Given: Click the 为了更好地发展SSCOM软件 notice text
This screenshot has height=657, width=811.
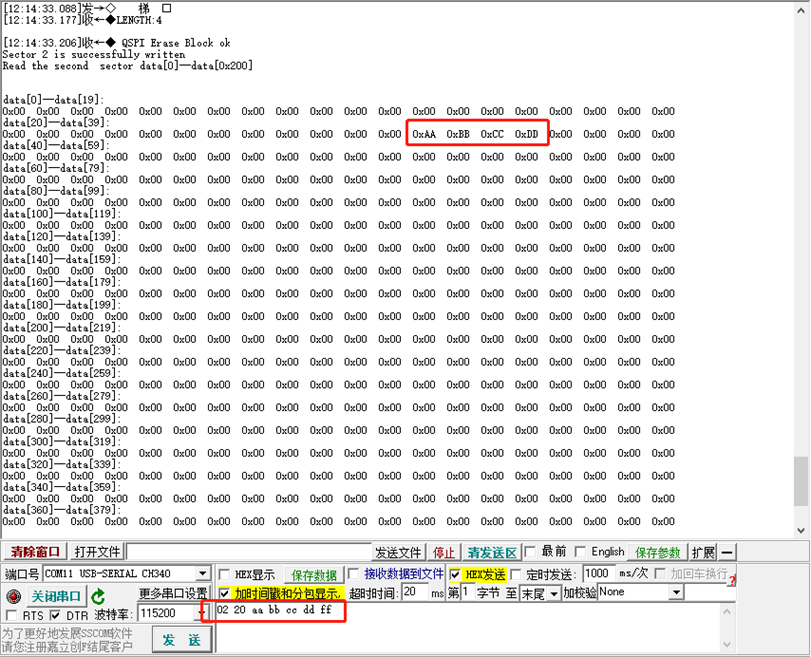Looking at the screenshot, I should (x=67, y=633).
